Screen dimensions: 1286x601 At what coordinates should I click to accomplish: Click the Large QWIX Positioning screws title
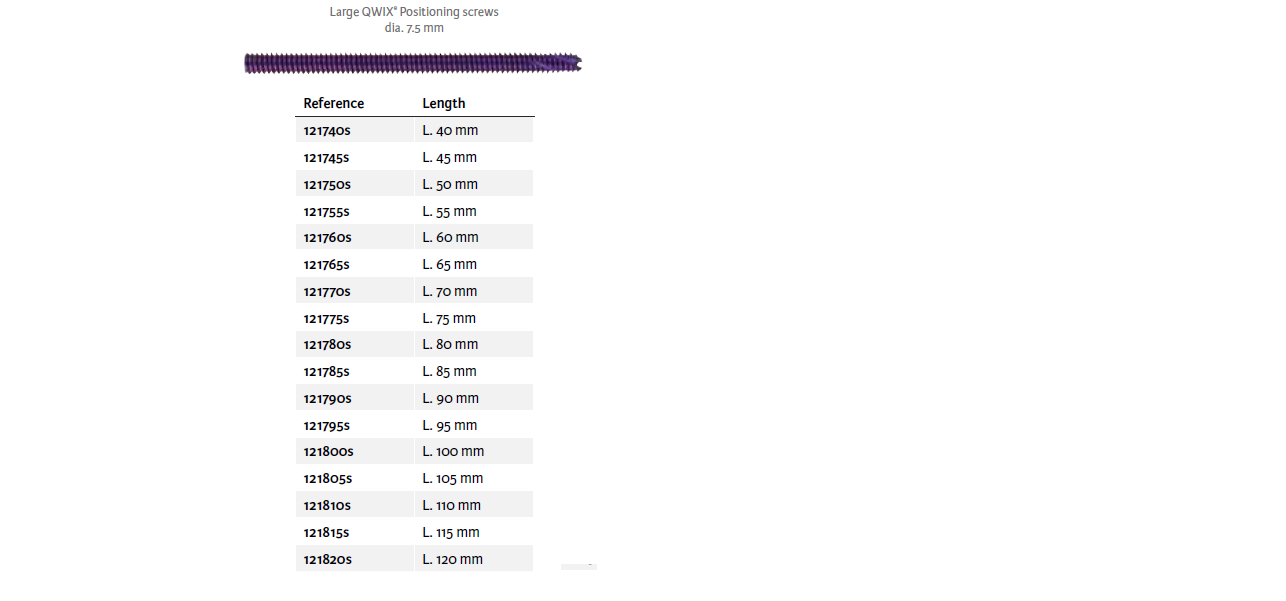[x=414, y=12]
